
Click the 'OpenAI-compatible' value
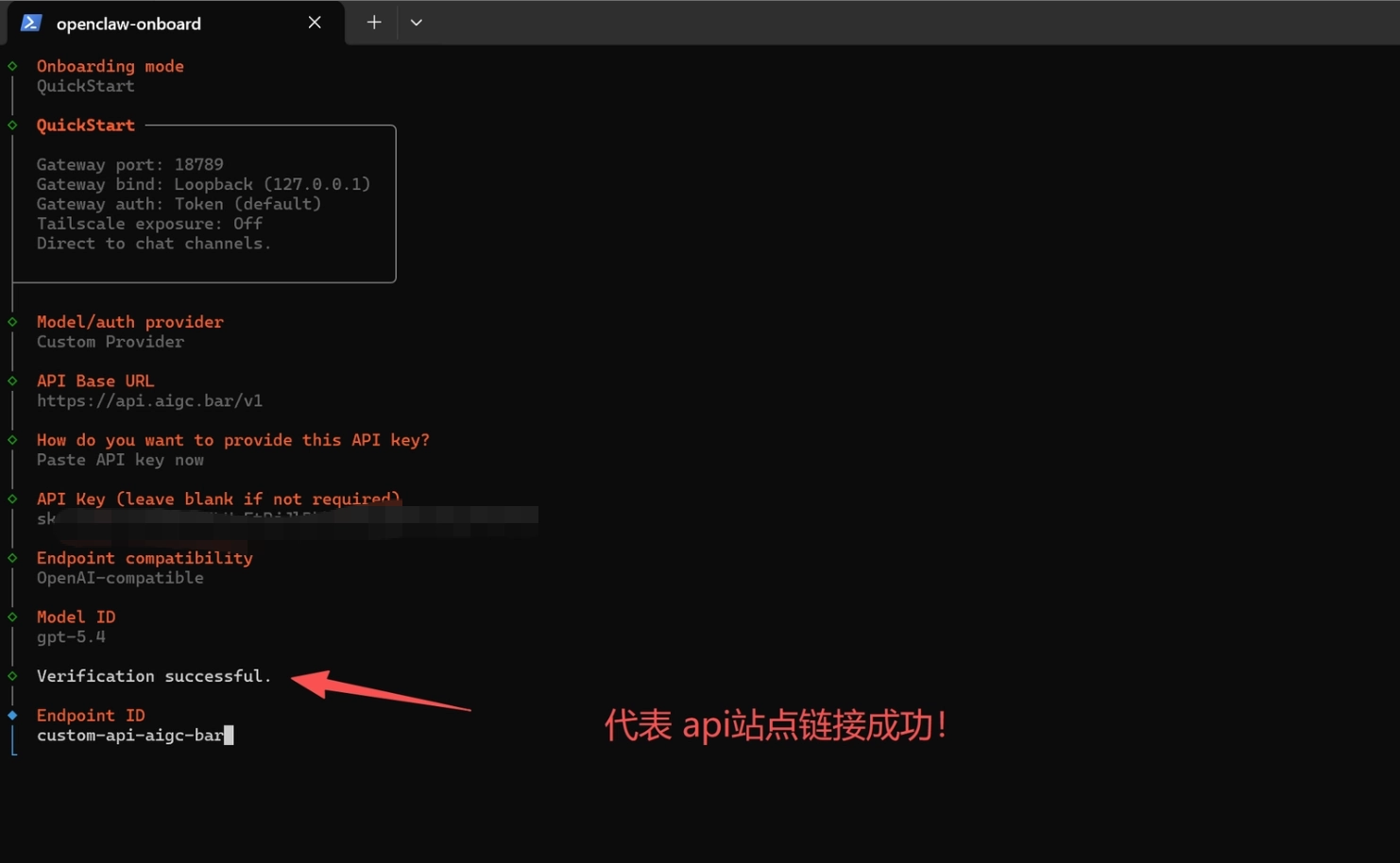coord(121,578)
